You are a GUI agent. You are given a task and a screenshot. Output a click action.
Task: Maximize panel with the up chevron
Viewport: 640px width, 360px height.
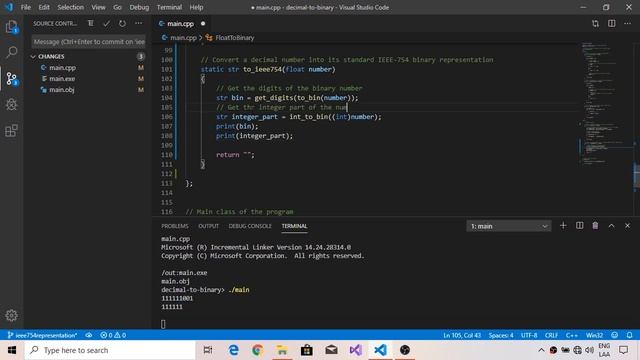click(611, 226)
